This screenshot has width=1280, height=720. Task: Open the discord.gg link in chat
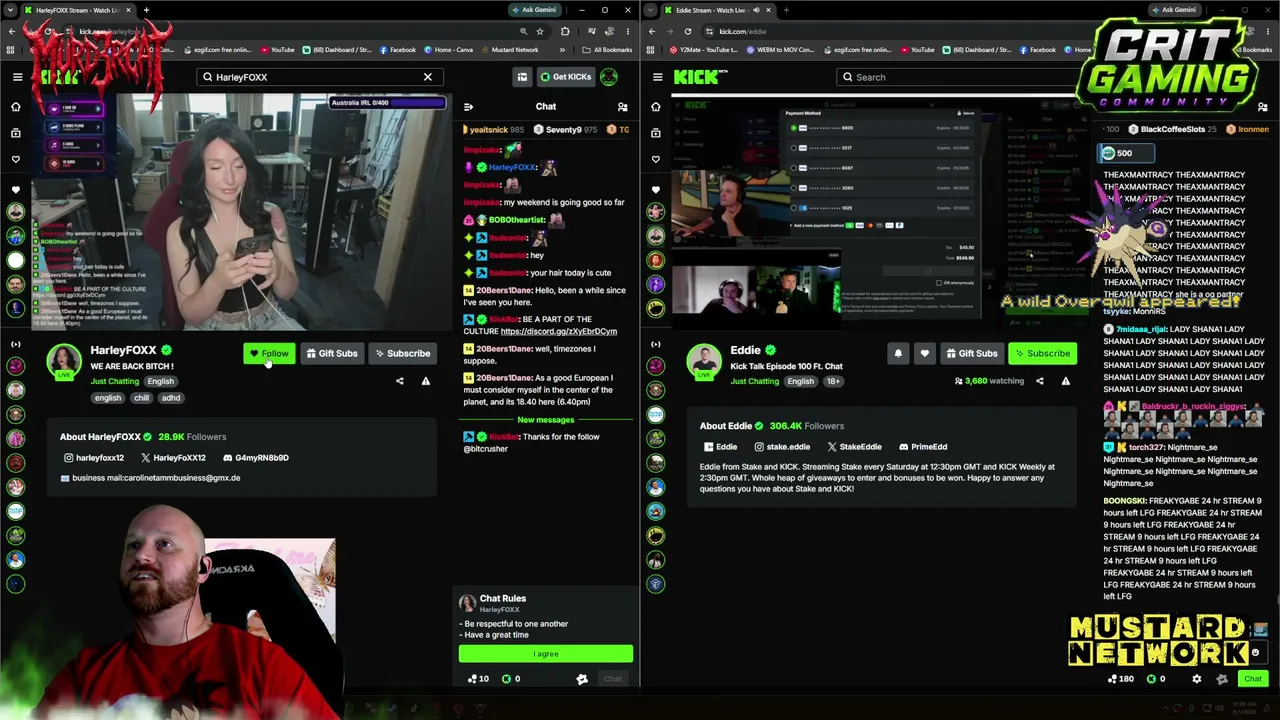558,331
